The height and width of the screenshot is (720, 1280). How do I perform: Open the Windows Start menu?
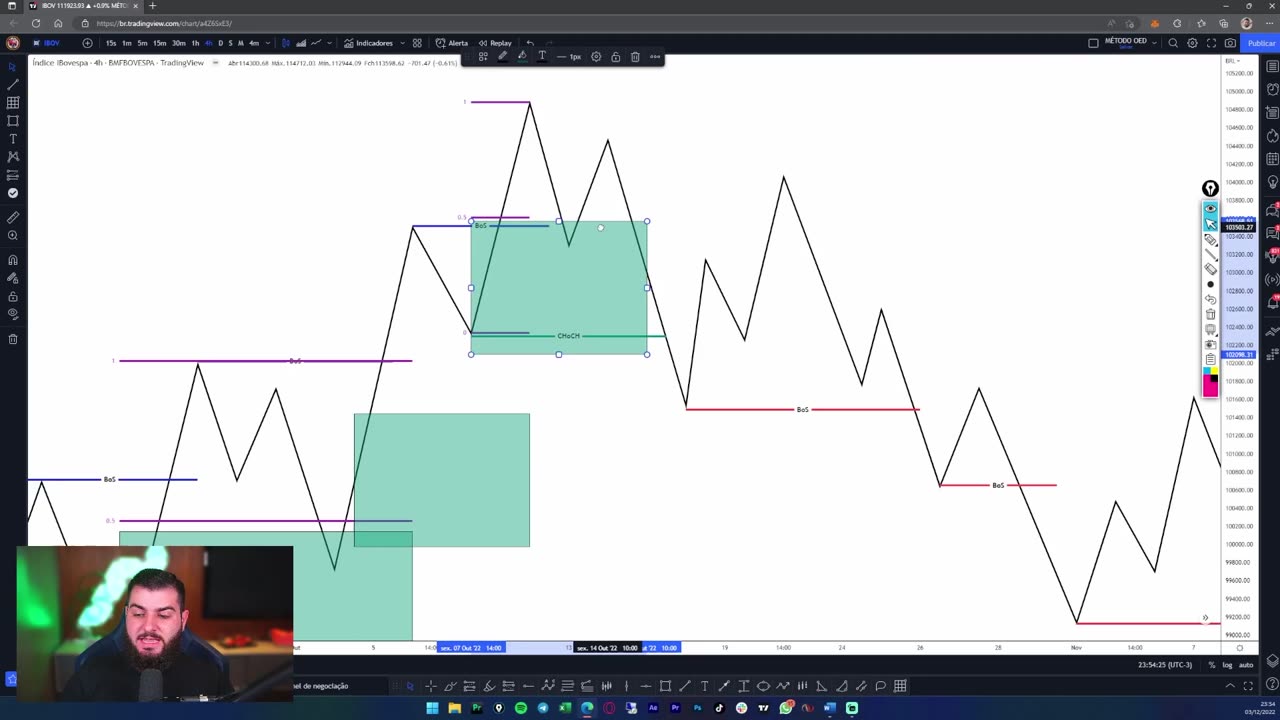point(432,708)
